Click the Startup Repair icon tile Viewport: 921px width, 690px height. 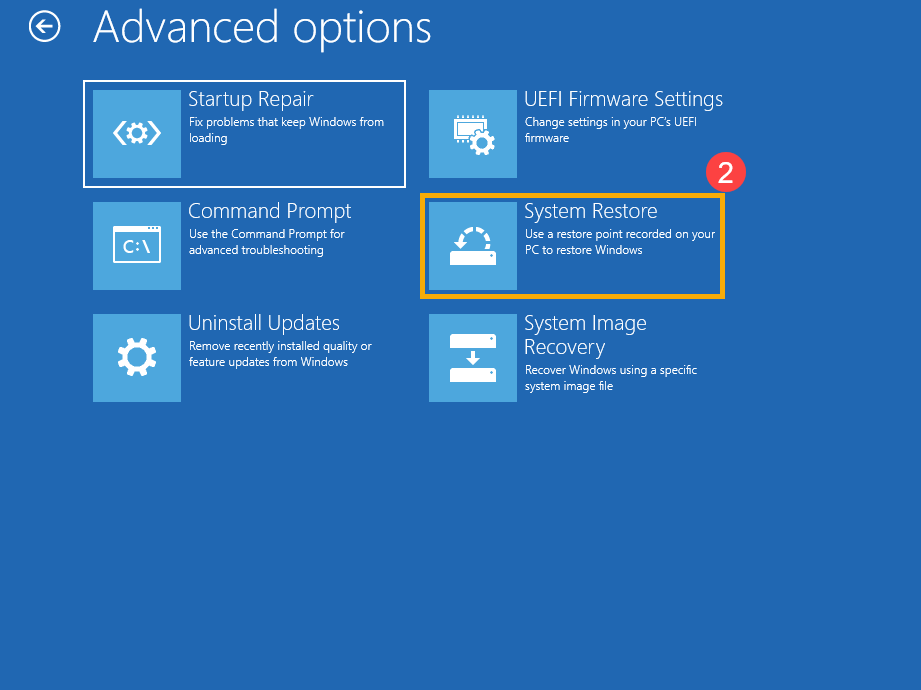tap(137, 134)
